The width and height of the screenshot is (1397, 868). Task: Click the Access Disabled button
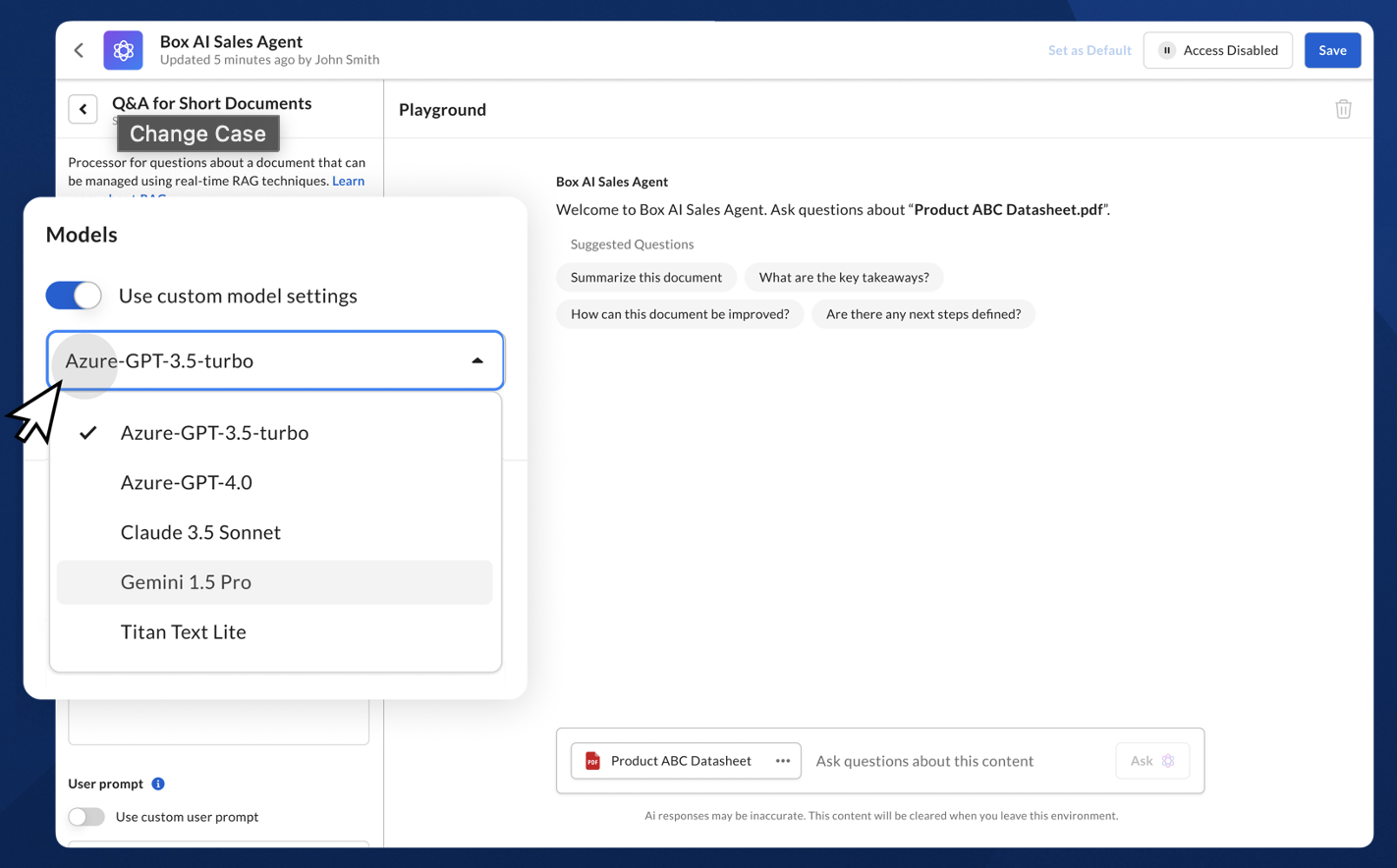pyautogui.click(x=1217, y=50)
